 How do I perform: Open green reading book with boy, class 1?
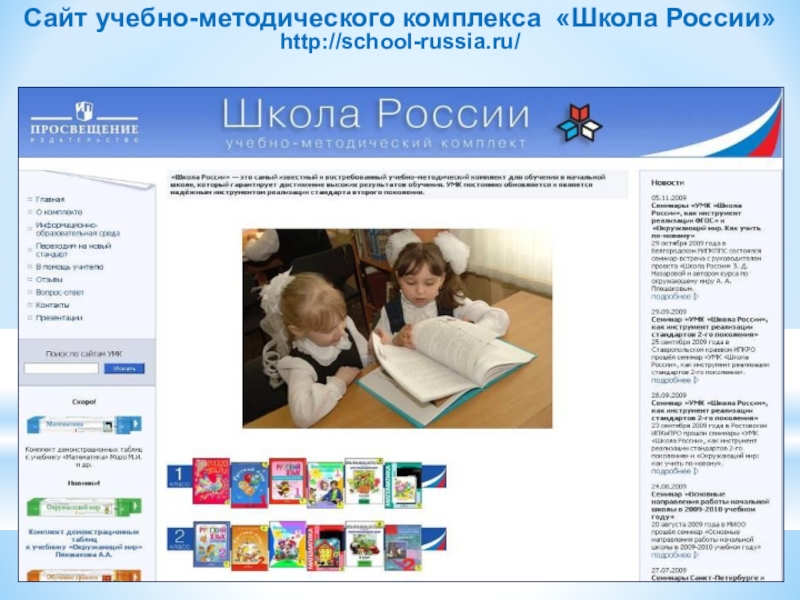pyautogui.click(x=326, y=485)
